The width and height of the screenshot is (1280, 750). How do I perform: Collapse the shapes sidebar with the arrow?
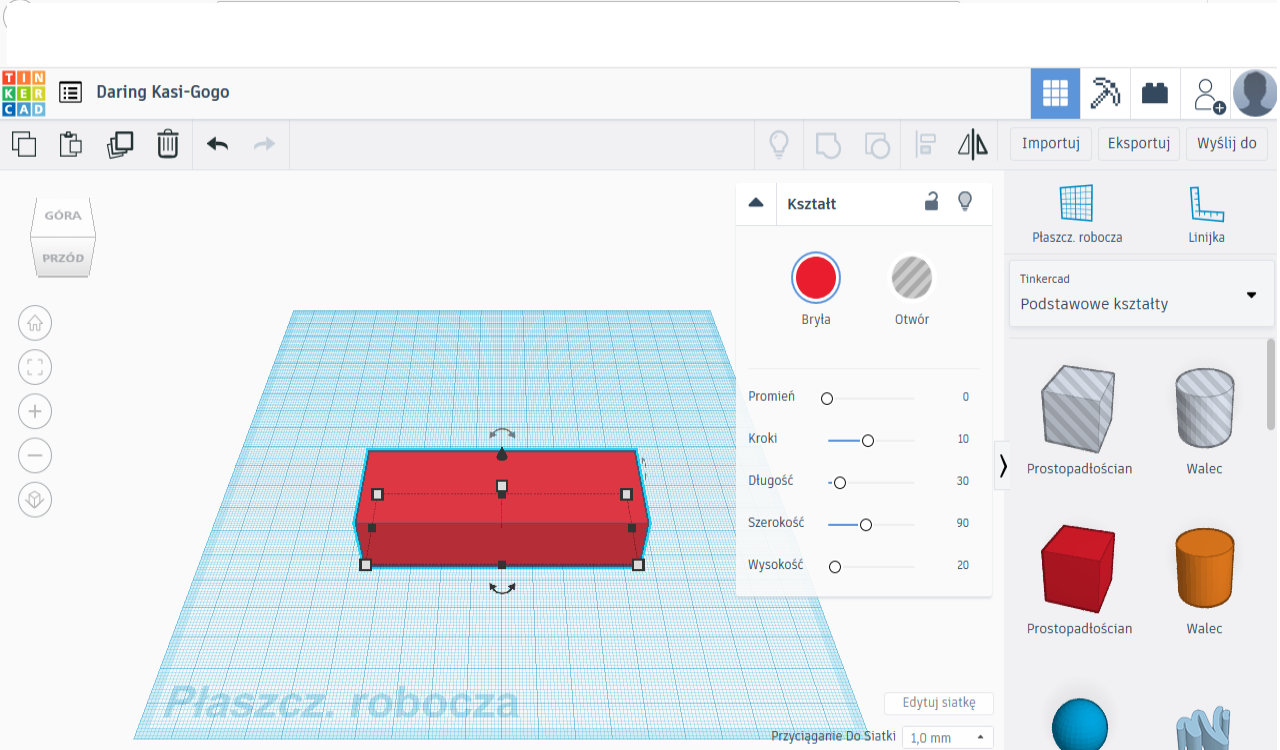1003,465
